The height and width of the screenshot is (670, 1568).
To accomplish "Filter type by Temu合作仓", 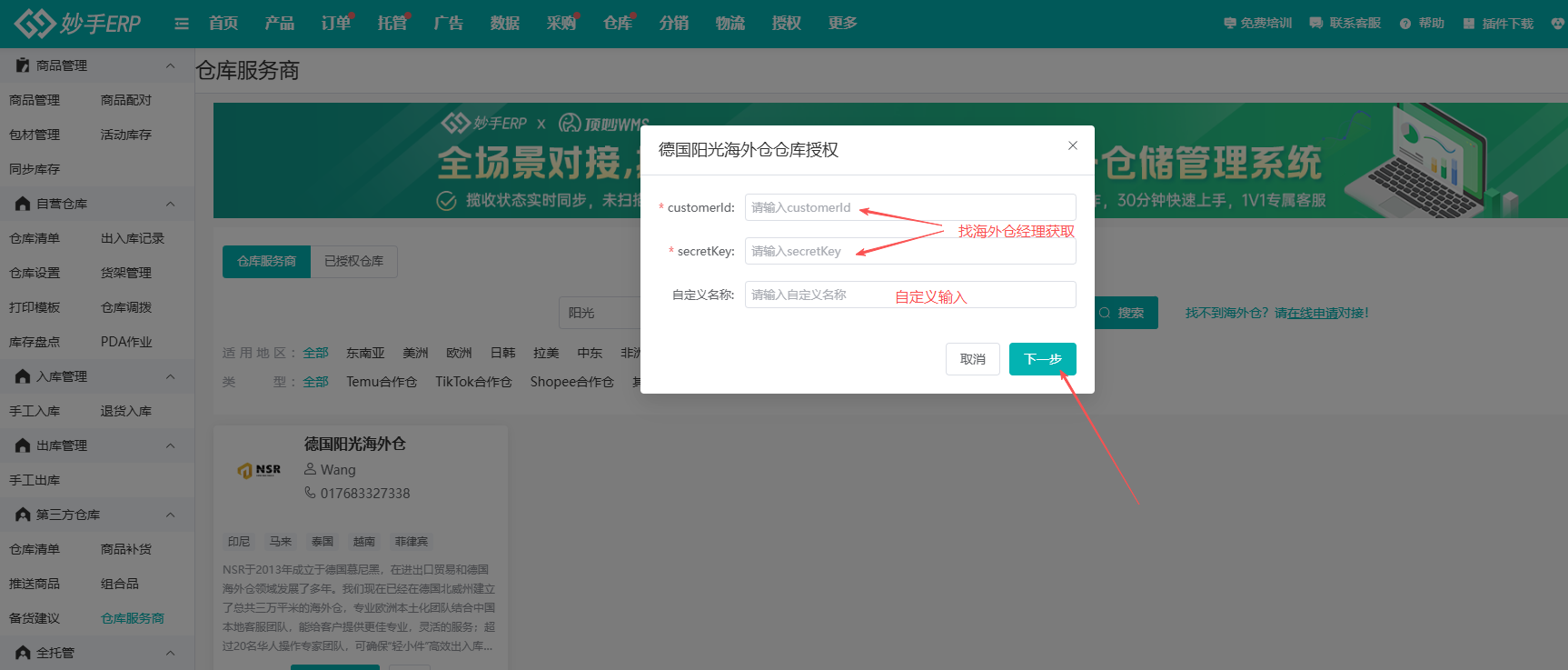I will point(382,382).
